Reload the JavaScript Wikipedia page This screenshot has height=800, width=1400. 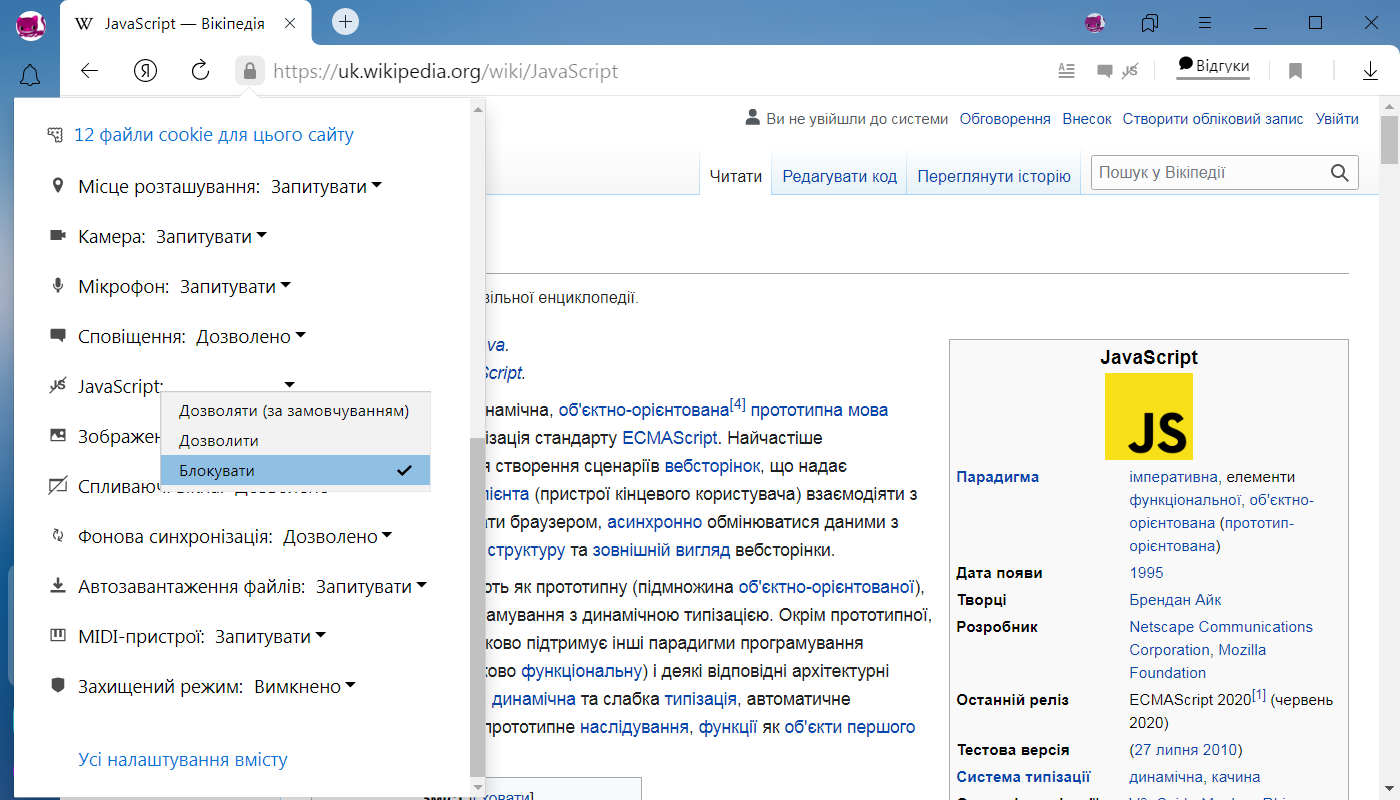pos(200,71)
